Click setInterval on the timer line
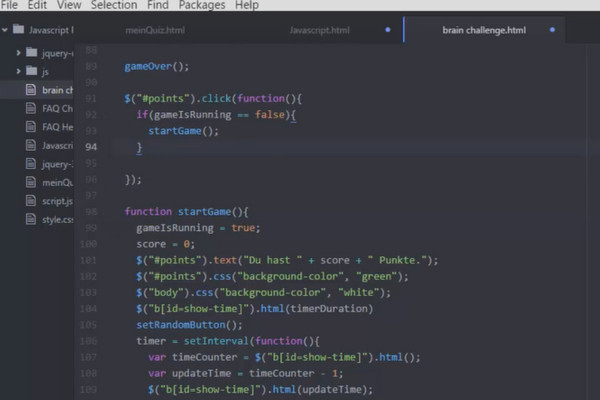 [216, 341]
